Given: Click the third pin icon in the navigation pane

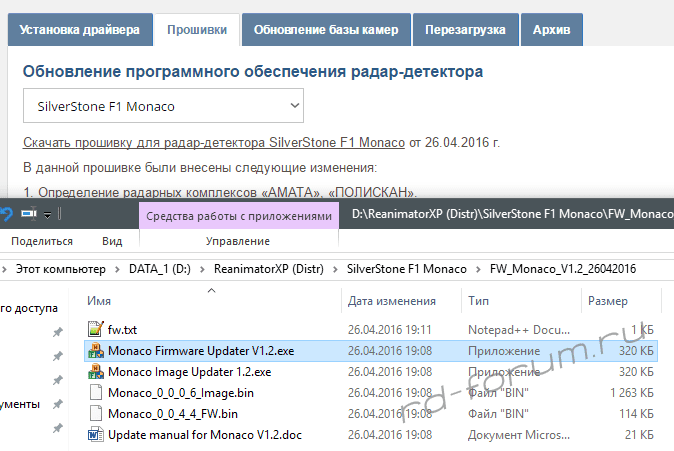Looking at the screenshot, I should pyautogui.click(x=58, y=380).
